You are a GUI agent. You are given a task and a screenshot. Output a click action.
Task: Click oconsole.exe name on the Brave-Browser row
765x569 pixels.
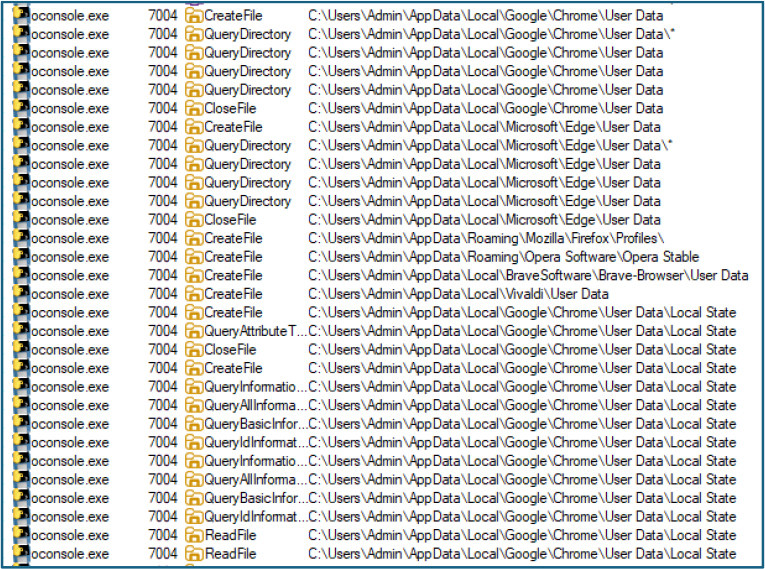click(70, 276)
